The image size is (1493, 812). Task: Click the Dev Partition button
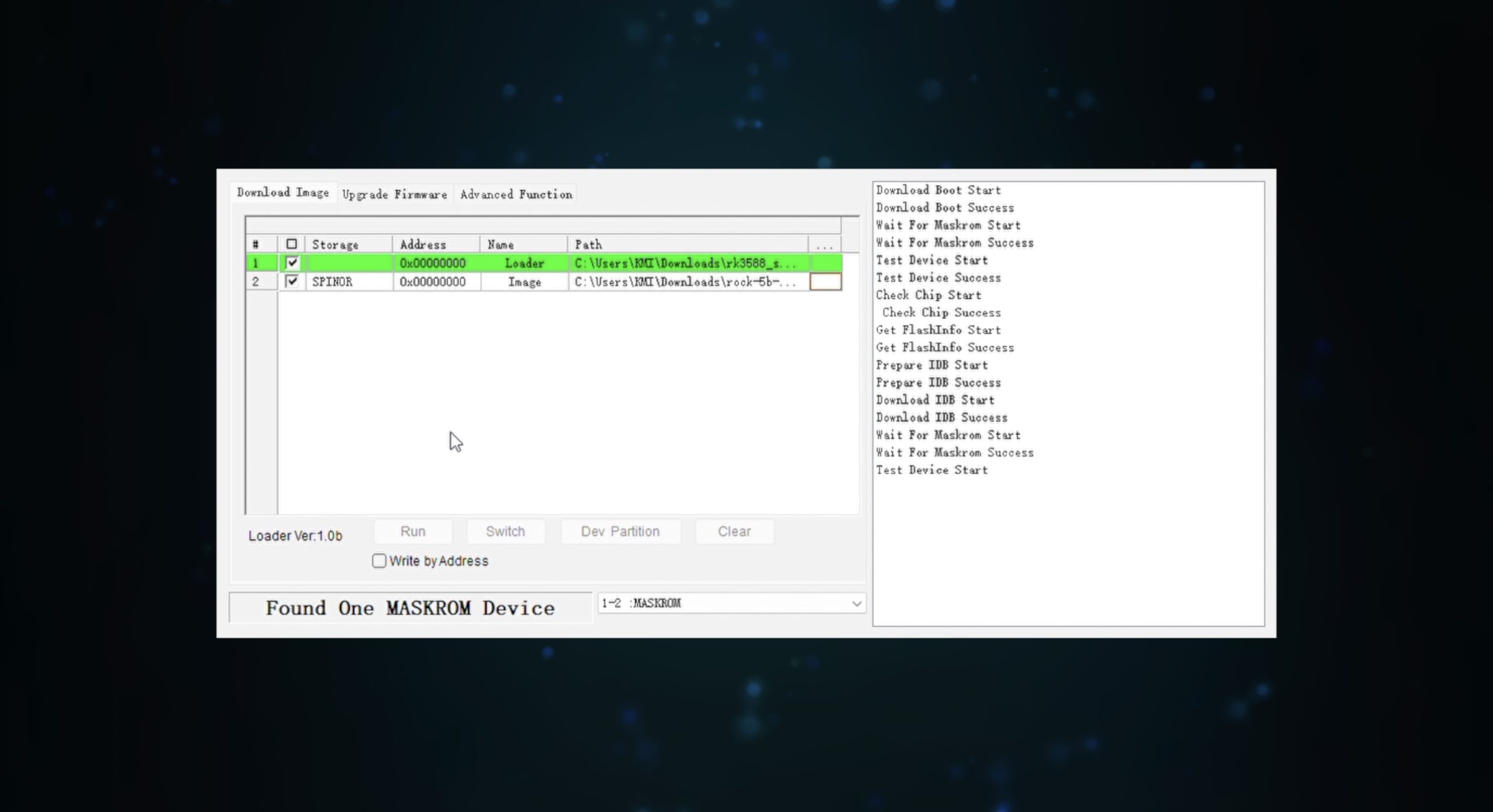click(x=620, y=532)
